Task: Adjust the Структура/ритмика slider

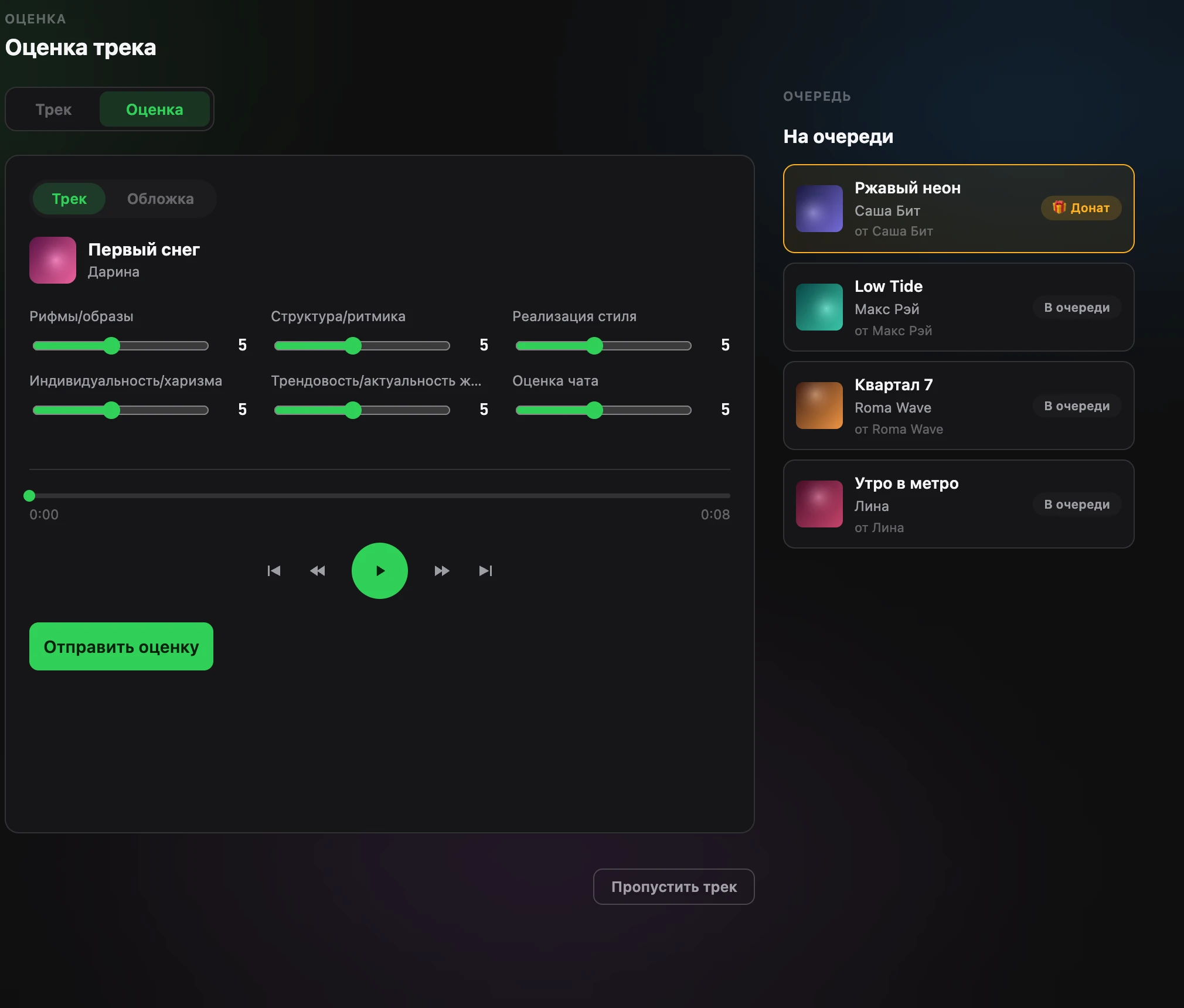Action: pos(362,346)
